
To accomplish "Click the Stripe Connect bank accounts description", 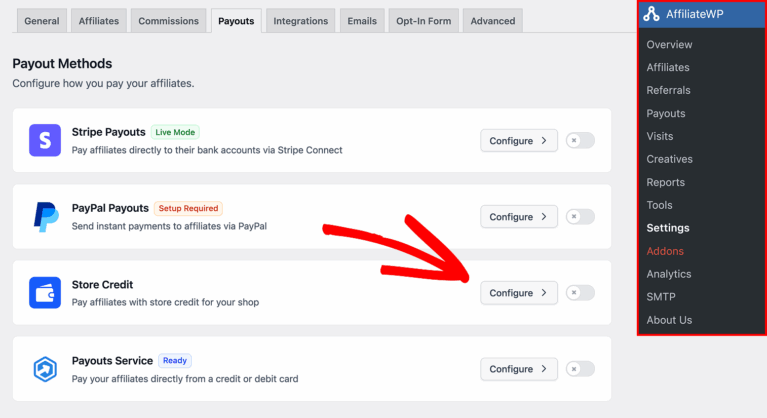I will 207,150.
